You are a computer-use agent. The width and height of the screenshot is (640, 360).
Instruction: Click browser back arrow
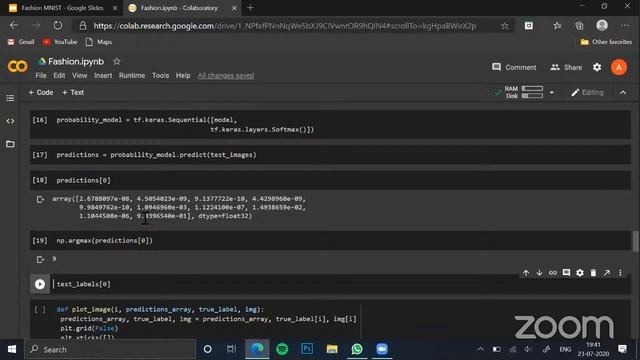tap(14, 25)
